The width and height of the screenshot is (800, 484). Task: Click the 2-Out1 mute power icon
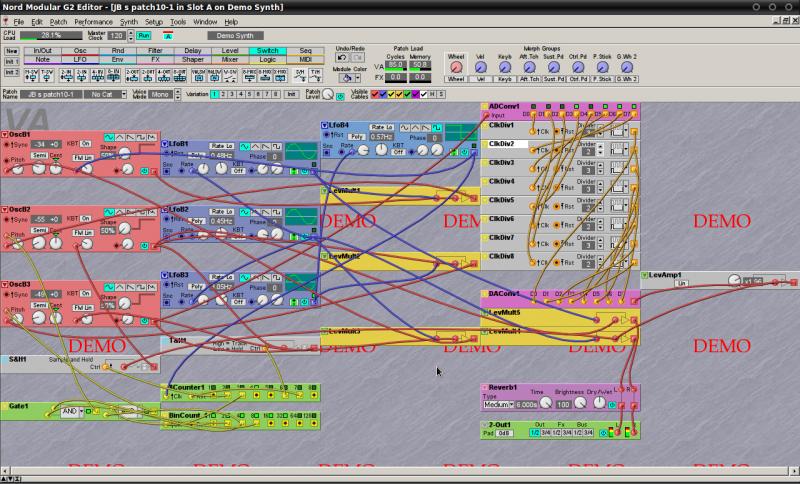coord(603,433)
